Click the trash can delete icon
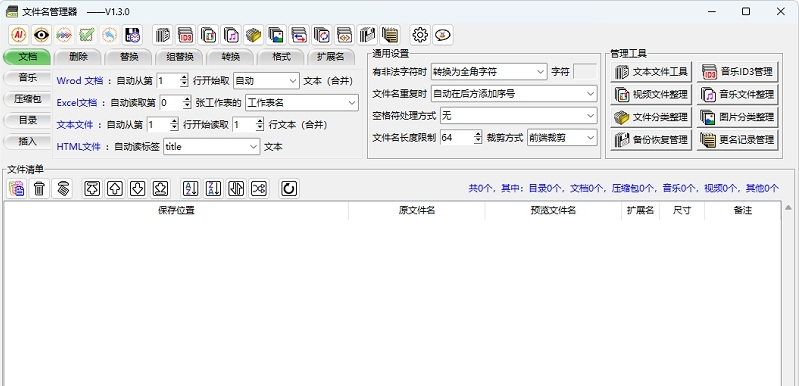799x386 pixels. click(x=39, y=189)
